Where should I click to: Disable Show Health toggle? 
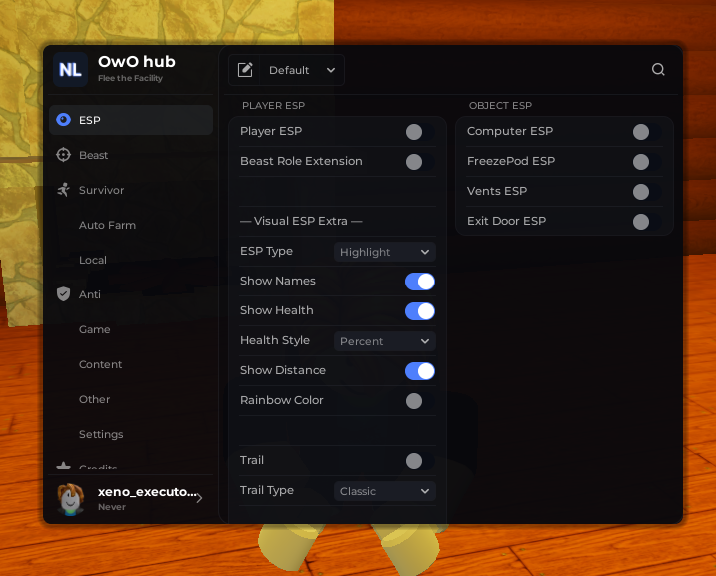[420, 311]
